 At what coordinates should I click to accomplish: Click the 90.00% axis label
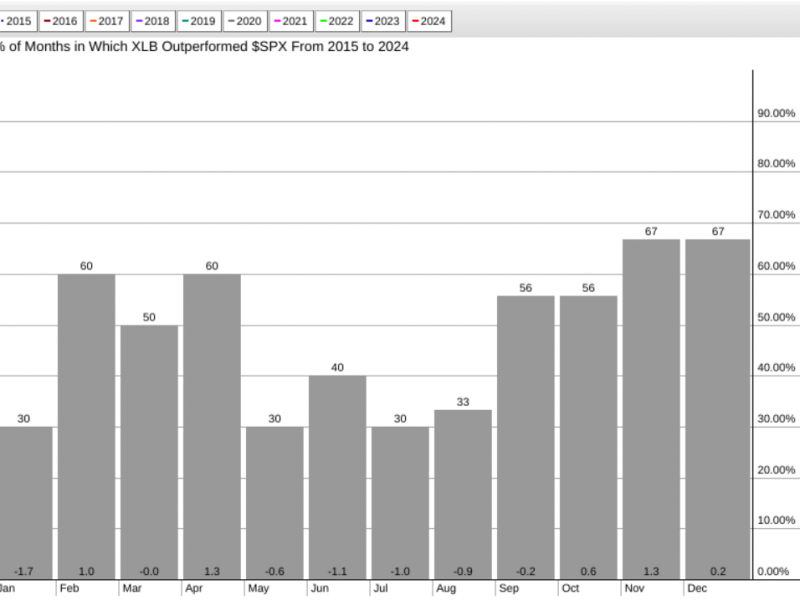point(776,113)
